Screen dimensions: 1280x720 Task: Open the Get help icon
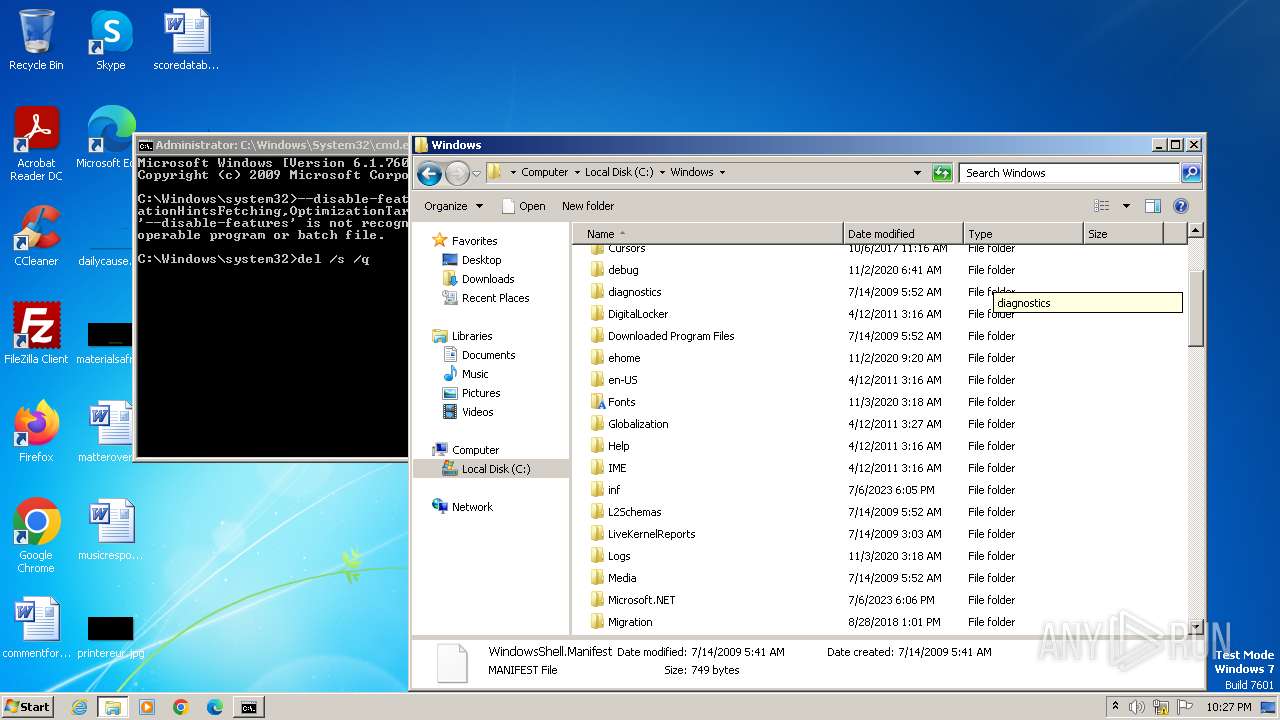pos(1180,206)
